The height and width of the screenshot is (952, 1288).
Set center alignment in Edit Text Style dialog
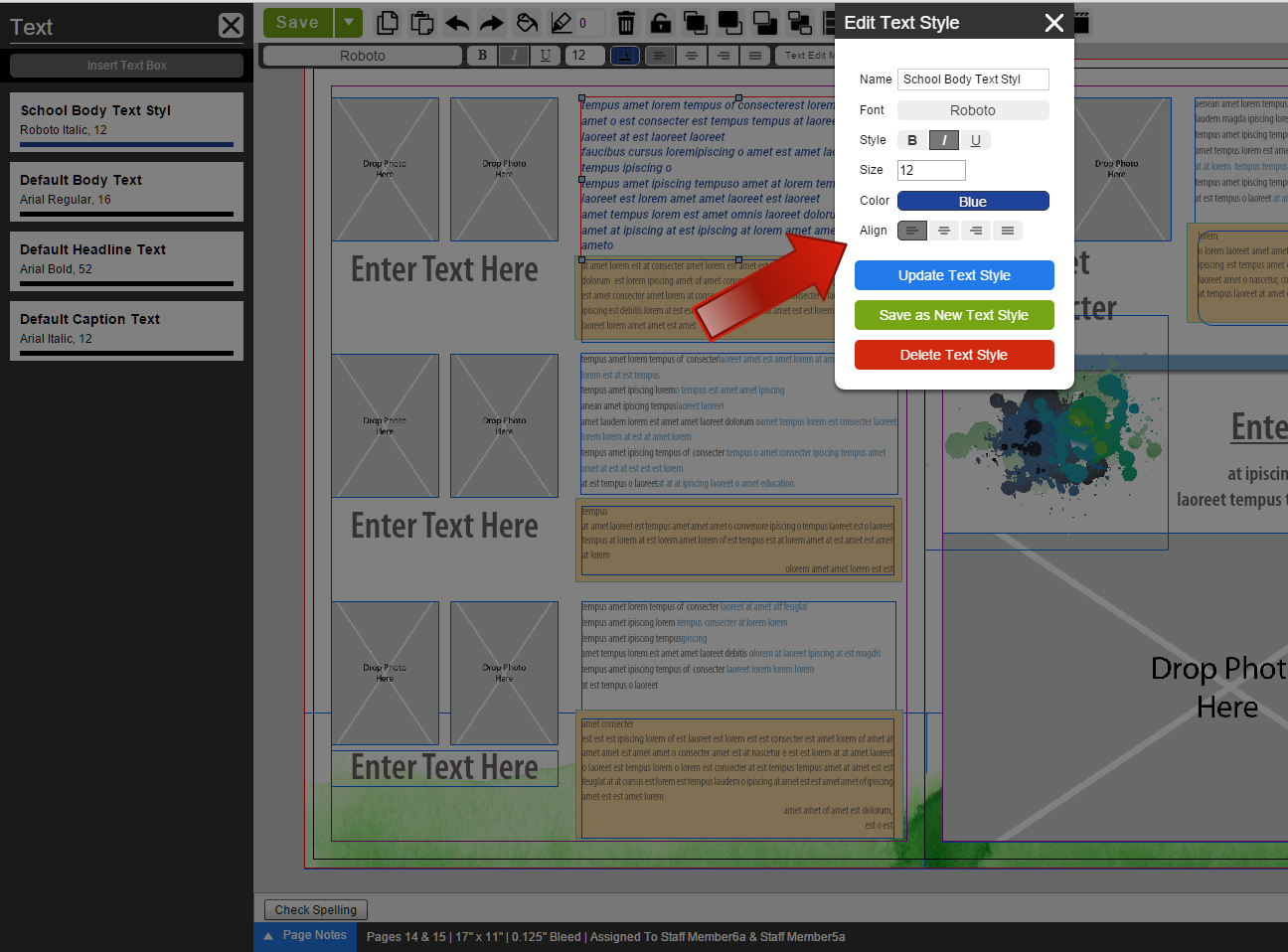tap(944, 231)
